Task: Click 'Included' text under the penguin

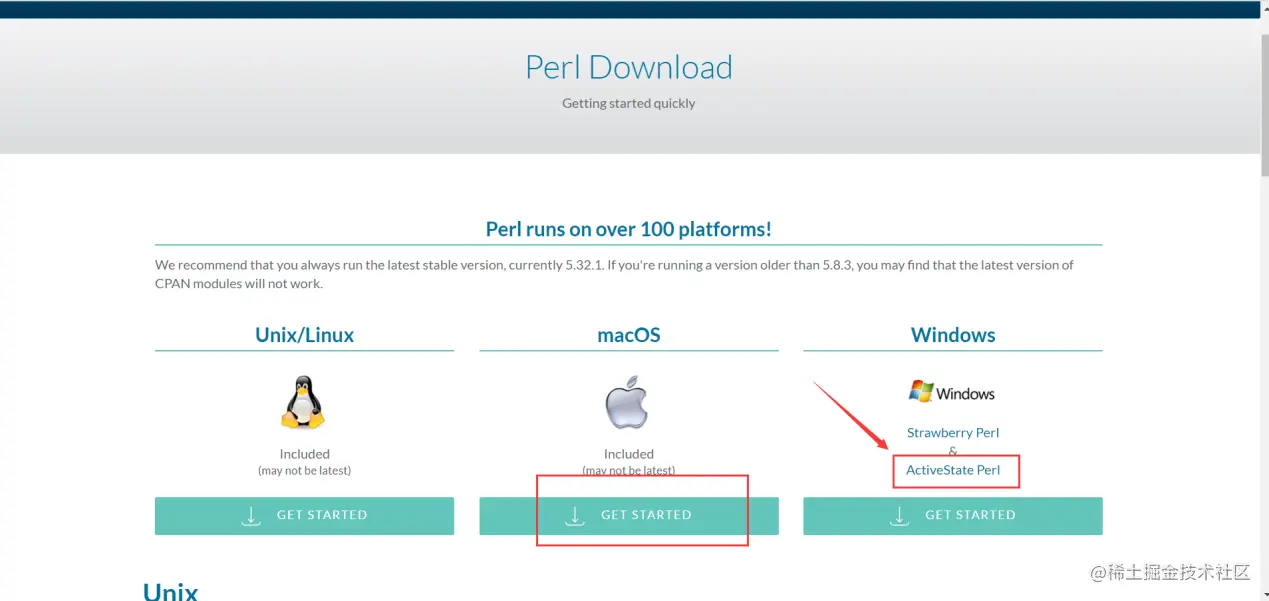Action: pos(304,454)
